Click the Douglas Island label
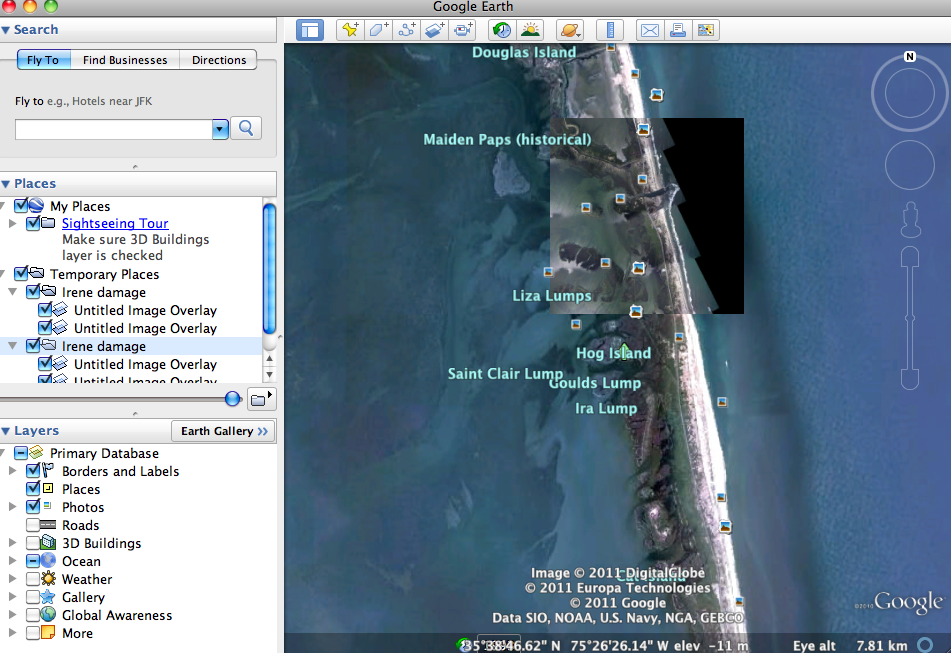The image size is (951, 653). (524, 52)
